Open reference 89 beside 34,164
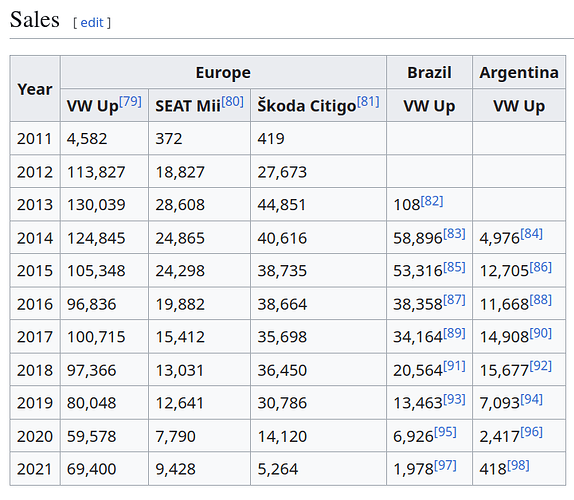The height and width of the screenshot is (500, 574). click(x=454, y=333)
